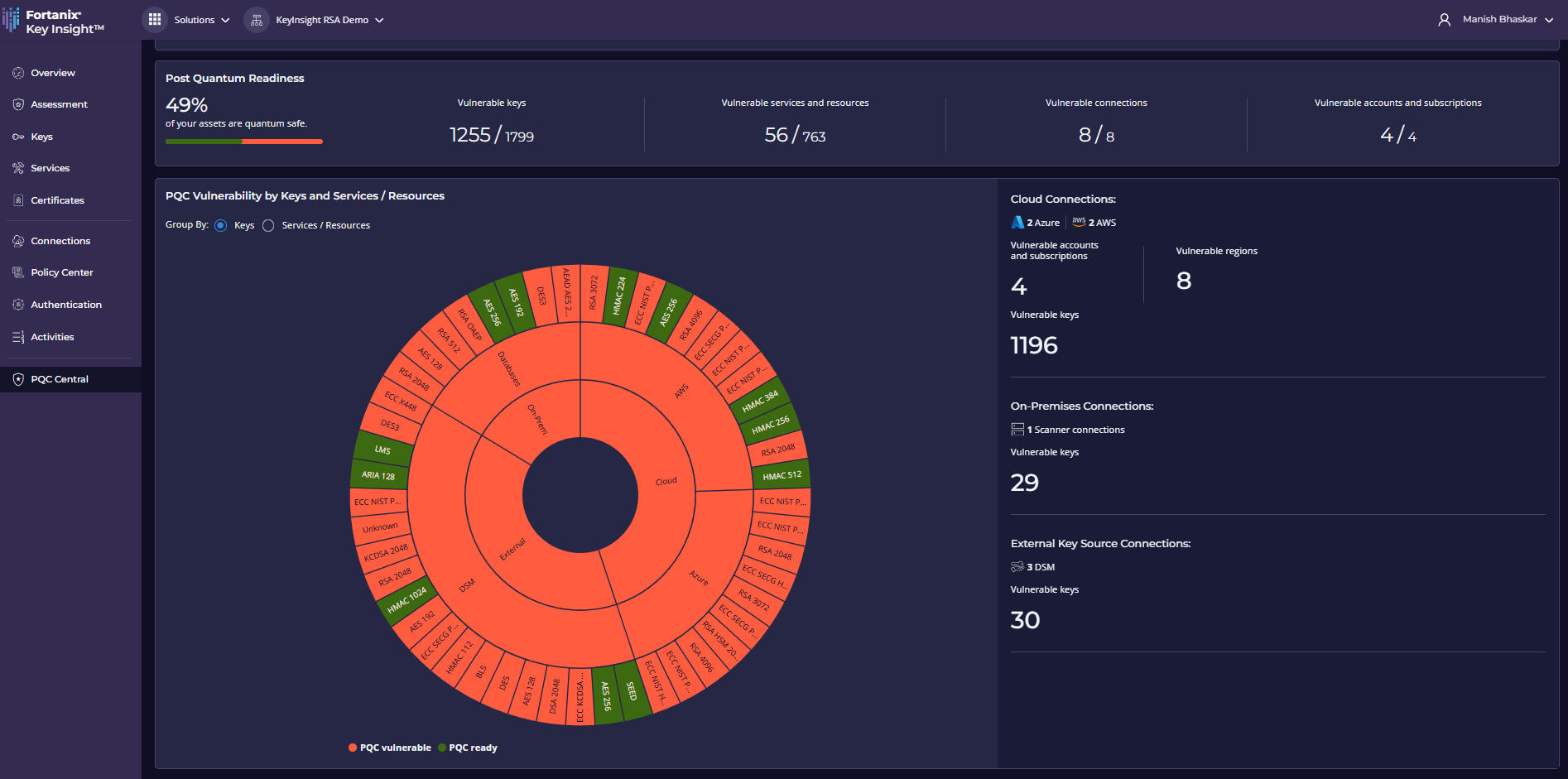This screenshot has width=1568, height=779.
Task: Click the Overview icon in sidebar
Action: point(18,73)
